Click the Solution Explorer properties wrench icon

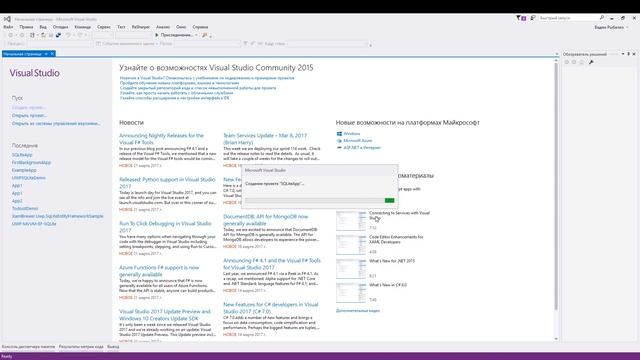pyautogui.click(x=591, y=62)
